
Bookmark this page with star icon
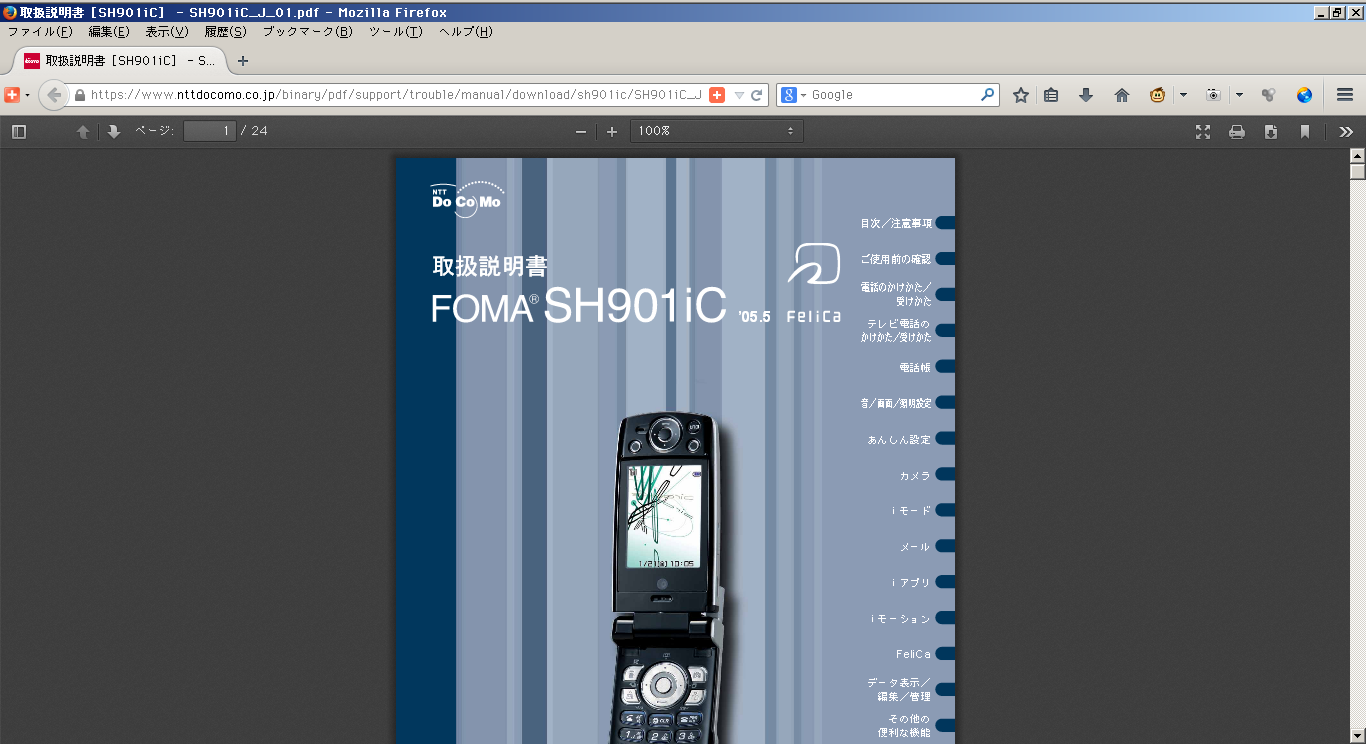[x=1020, y=95]
